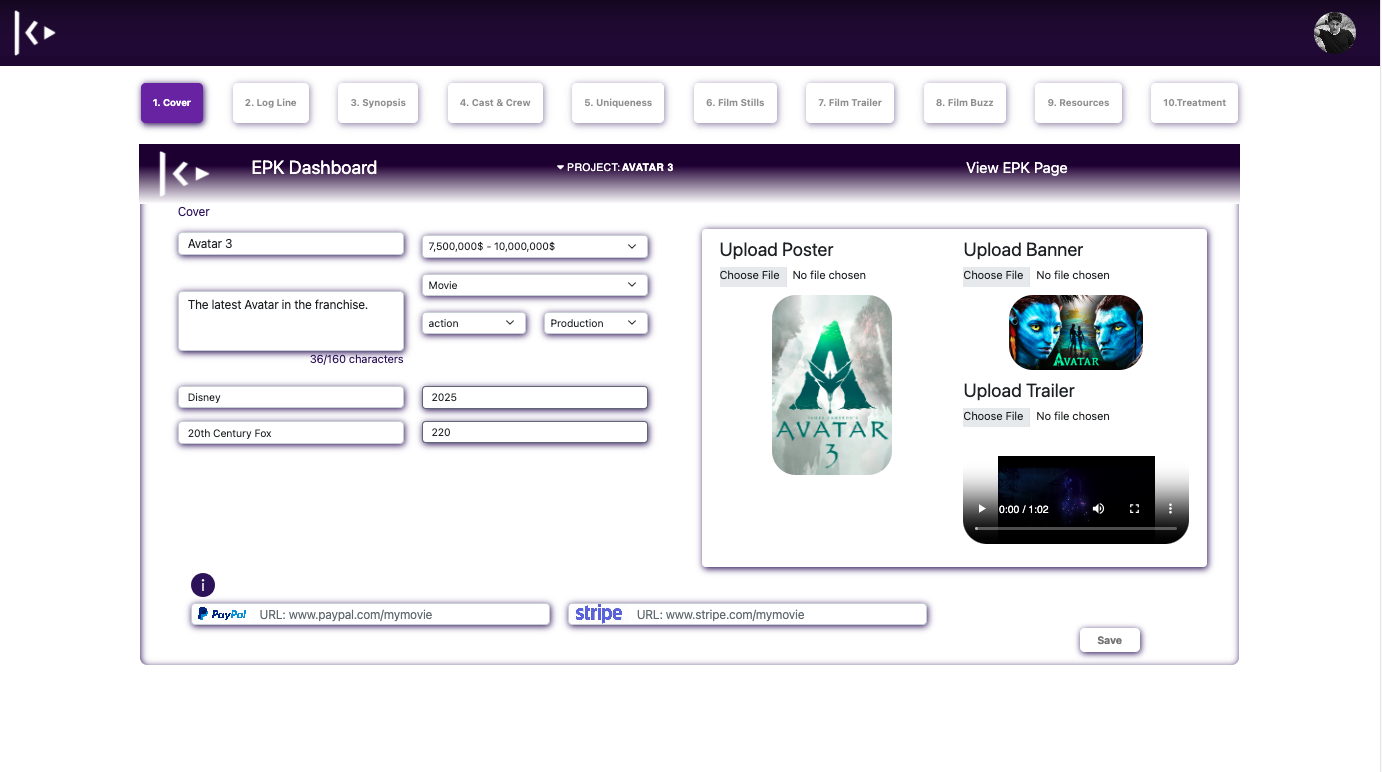Screen dimensions: 1382x772
Task: Expand the PROJECT: AVATAR 3 selector
Action: coord(615,167)
